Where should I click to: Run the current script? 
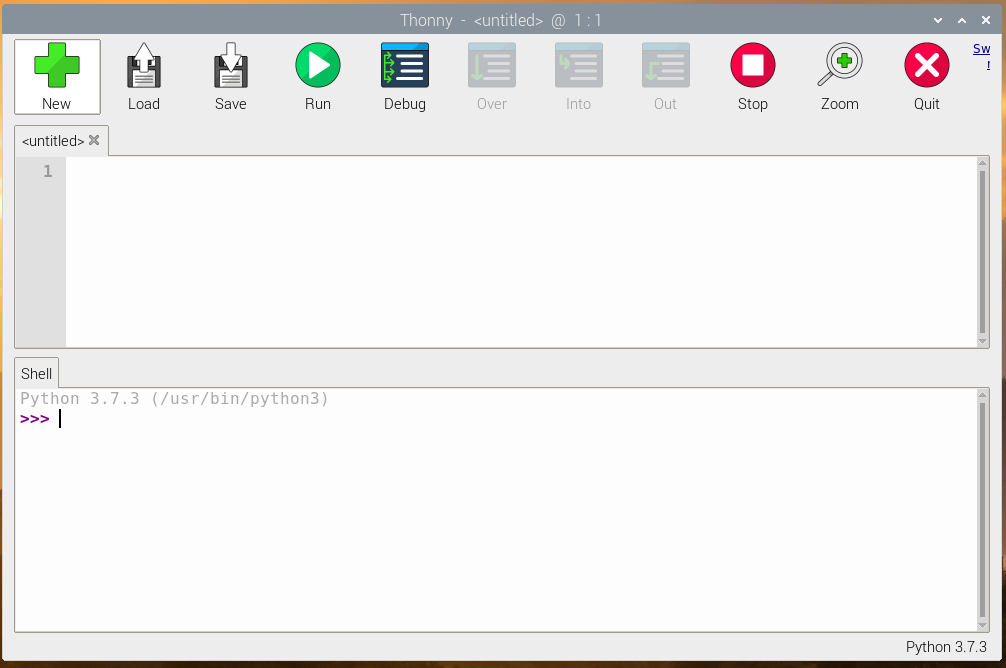click(x=318, y=76)
